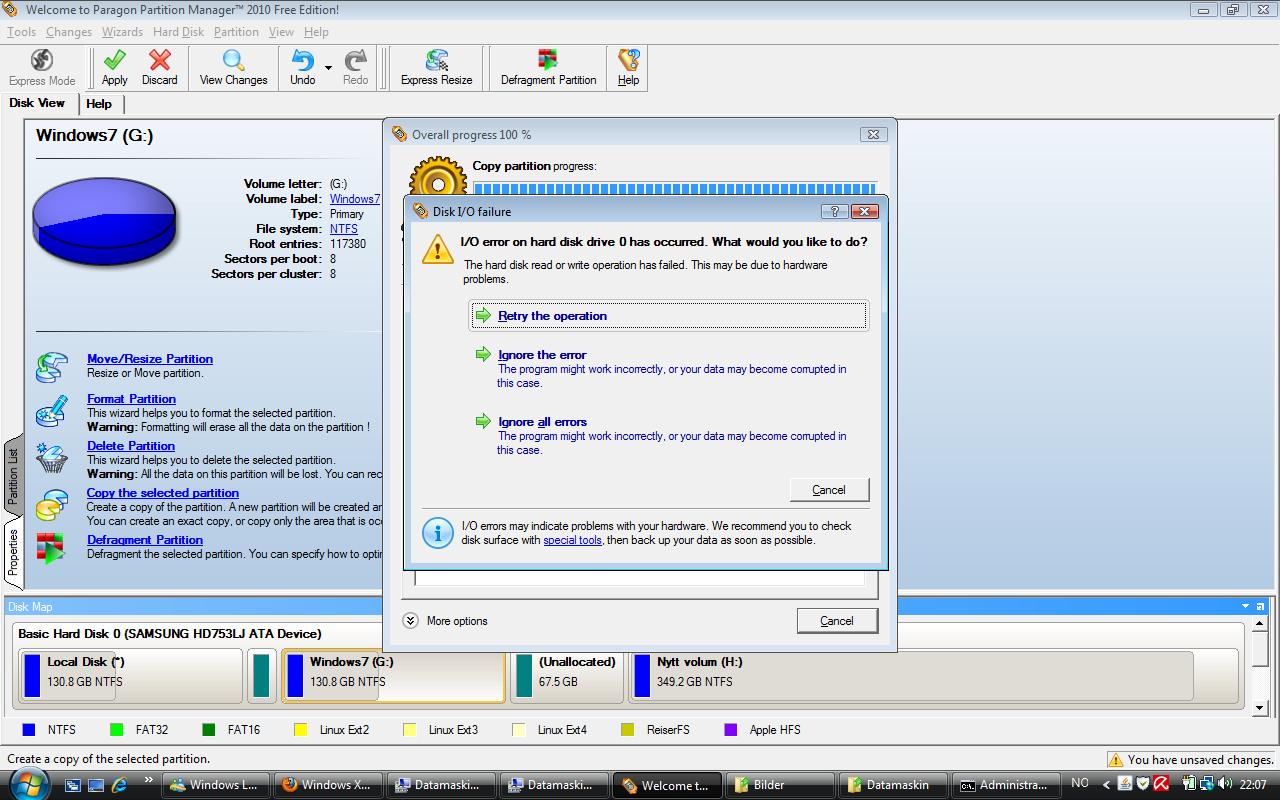Select the Unallocated 67.5 GB block
Viewport: 1280px width, 800px height.
568,675
